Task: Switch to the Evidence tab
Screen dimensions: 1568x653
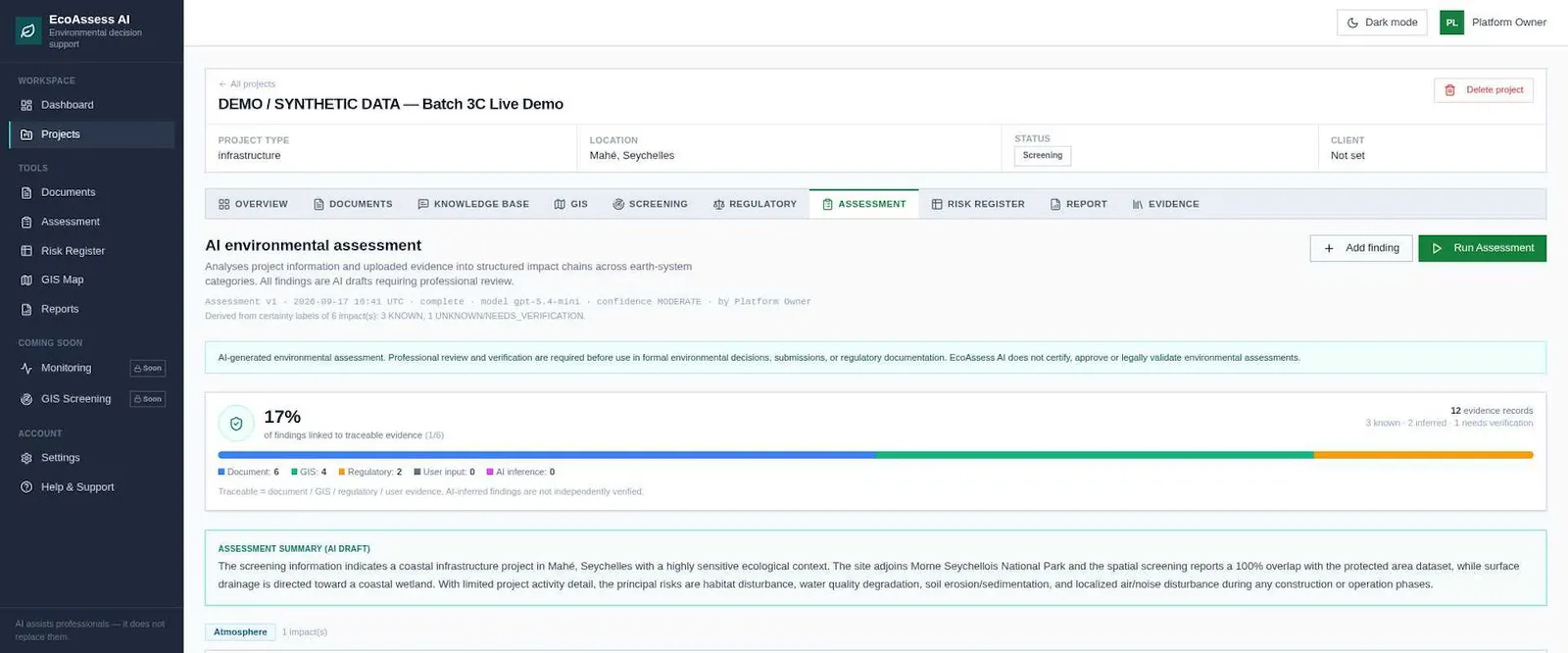Action: pyautogui.click(x=1165, y=204)
